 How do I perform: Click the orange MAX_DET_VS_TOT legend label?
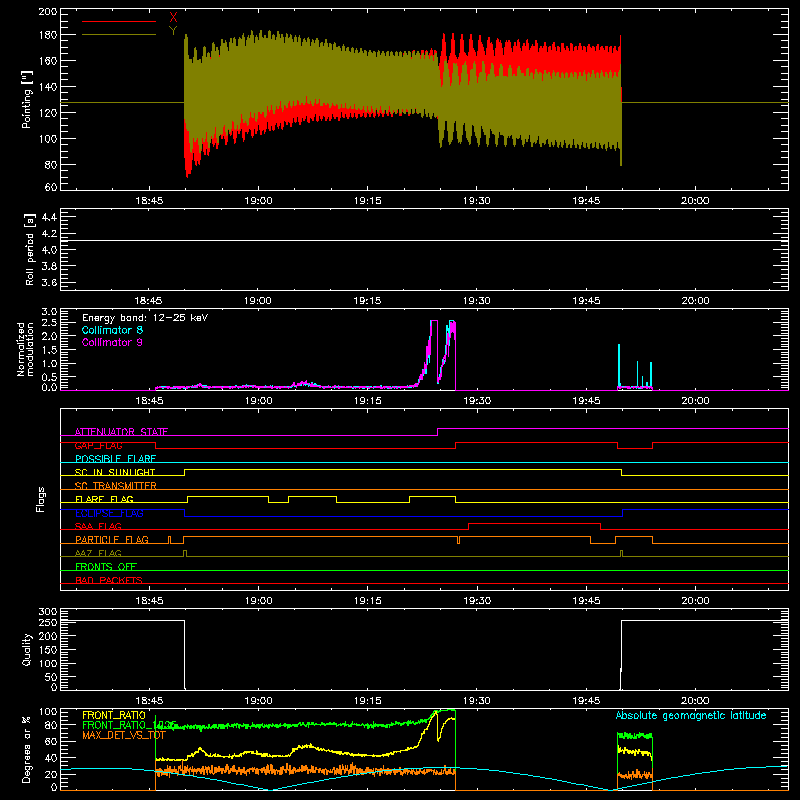coord(124,735)
